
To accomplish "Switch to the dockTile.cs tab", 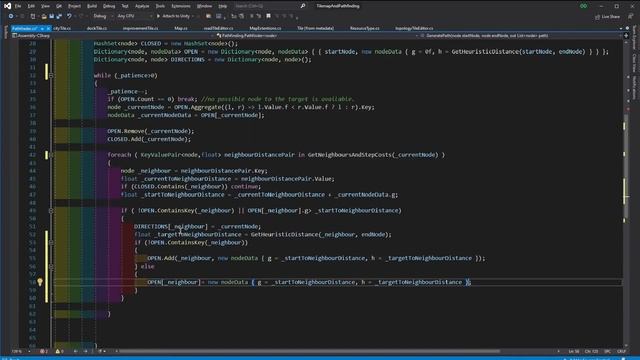I will [97, 29].
